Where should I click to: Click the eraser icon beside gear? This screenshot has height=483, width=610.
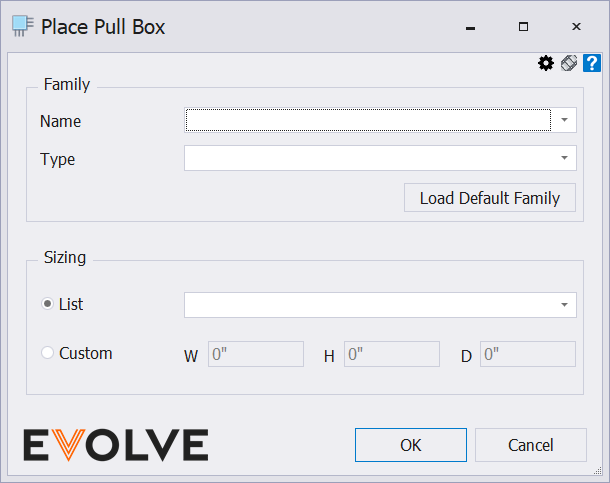coord(569,63)
